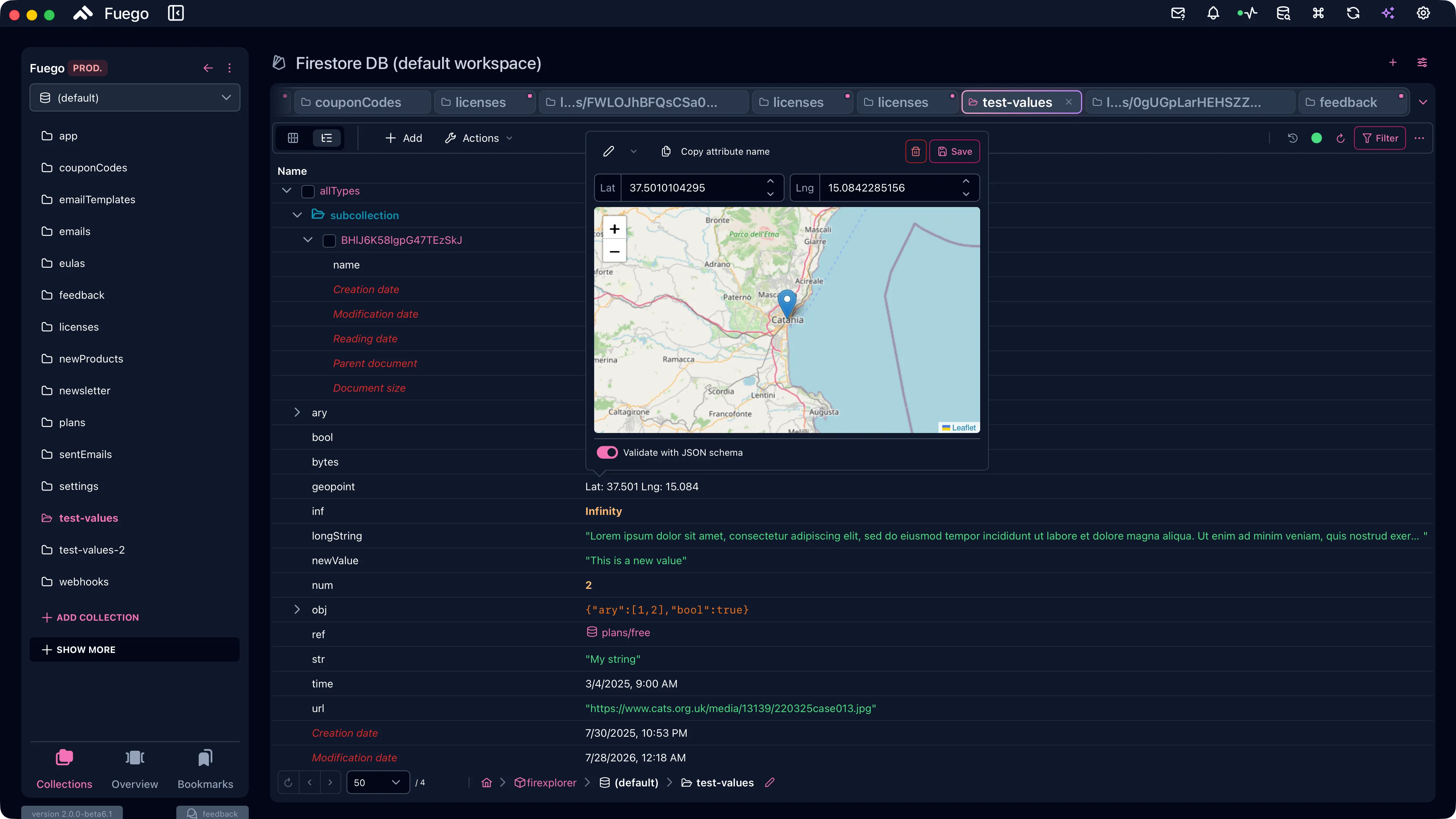
Task: Click ADD COLLECTION in sidebar
Action: pyautogui.click(x=91, y=618)
